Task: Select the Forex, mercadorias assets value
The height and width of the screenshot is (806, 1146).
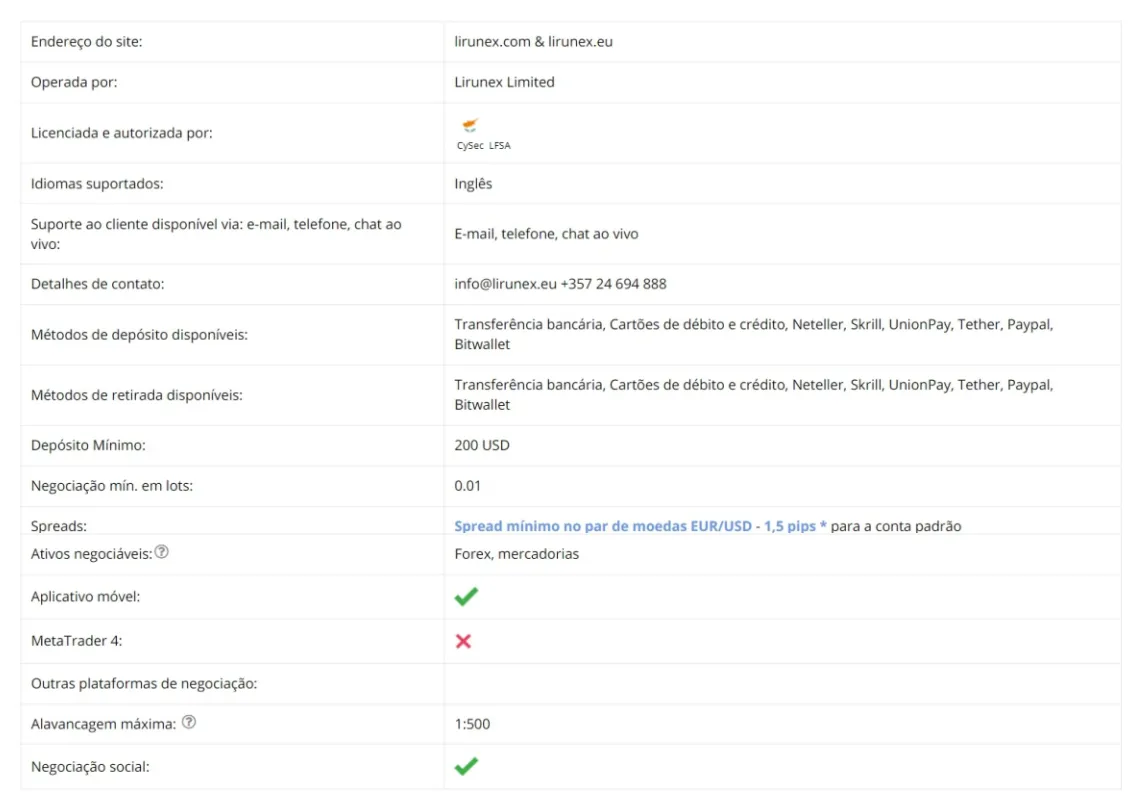Action: (x=517, y=554)
